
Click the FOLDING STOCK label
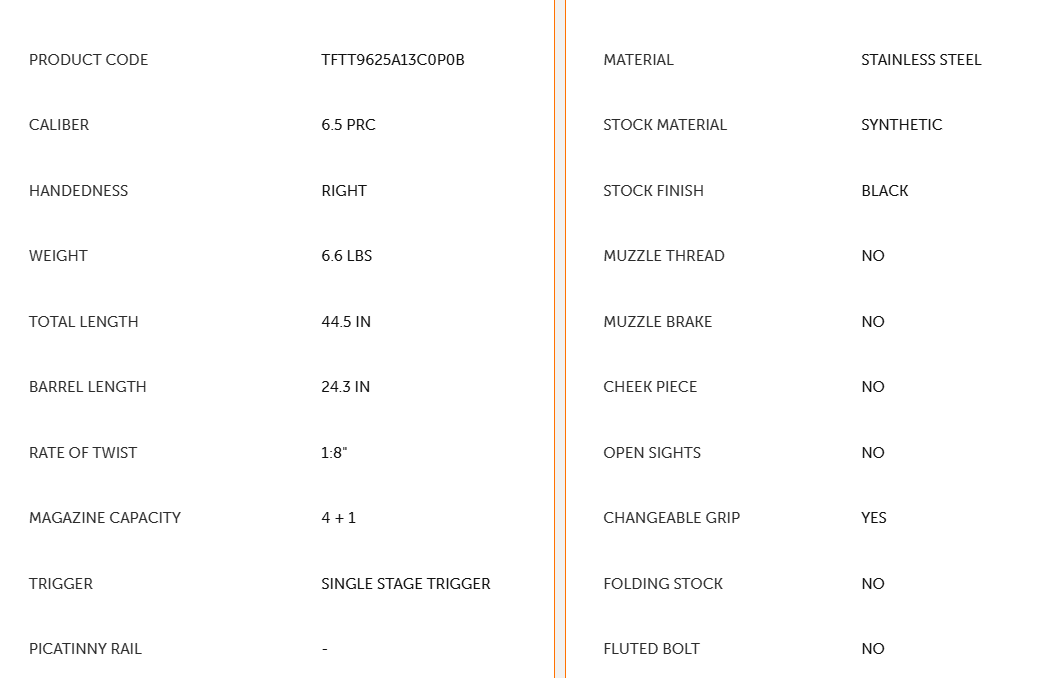[x=663, y=583]
